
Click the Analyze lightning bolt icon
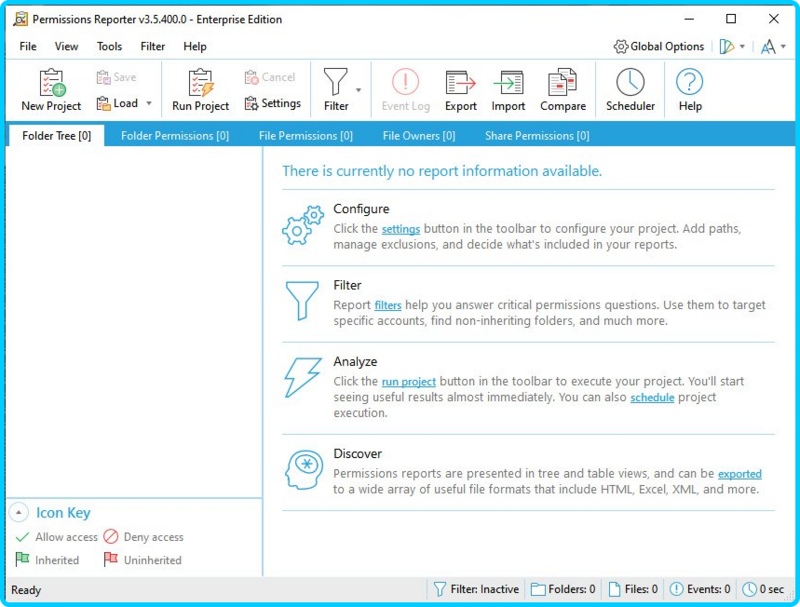point(303,377)
